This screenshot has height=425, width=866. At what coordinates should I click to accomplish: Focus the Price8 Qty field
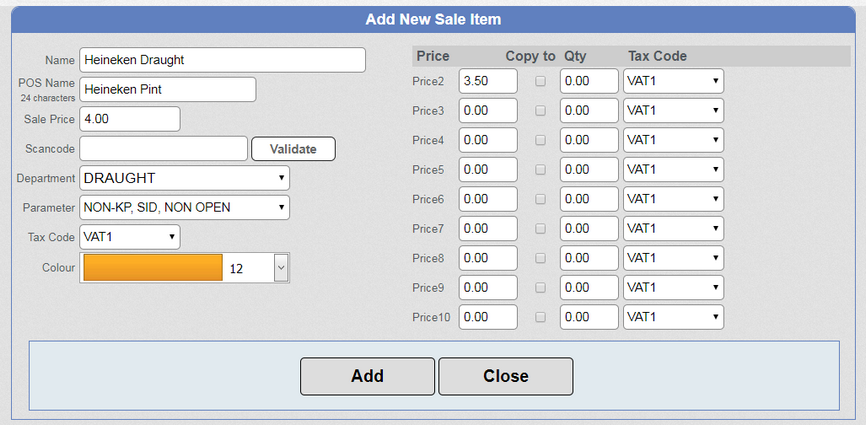coord(589,258)
